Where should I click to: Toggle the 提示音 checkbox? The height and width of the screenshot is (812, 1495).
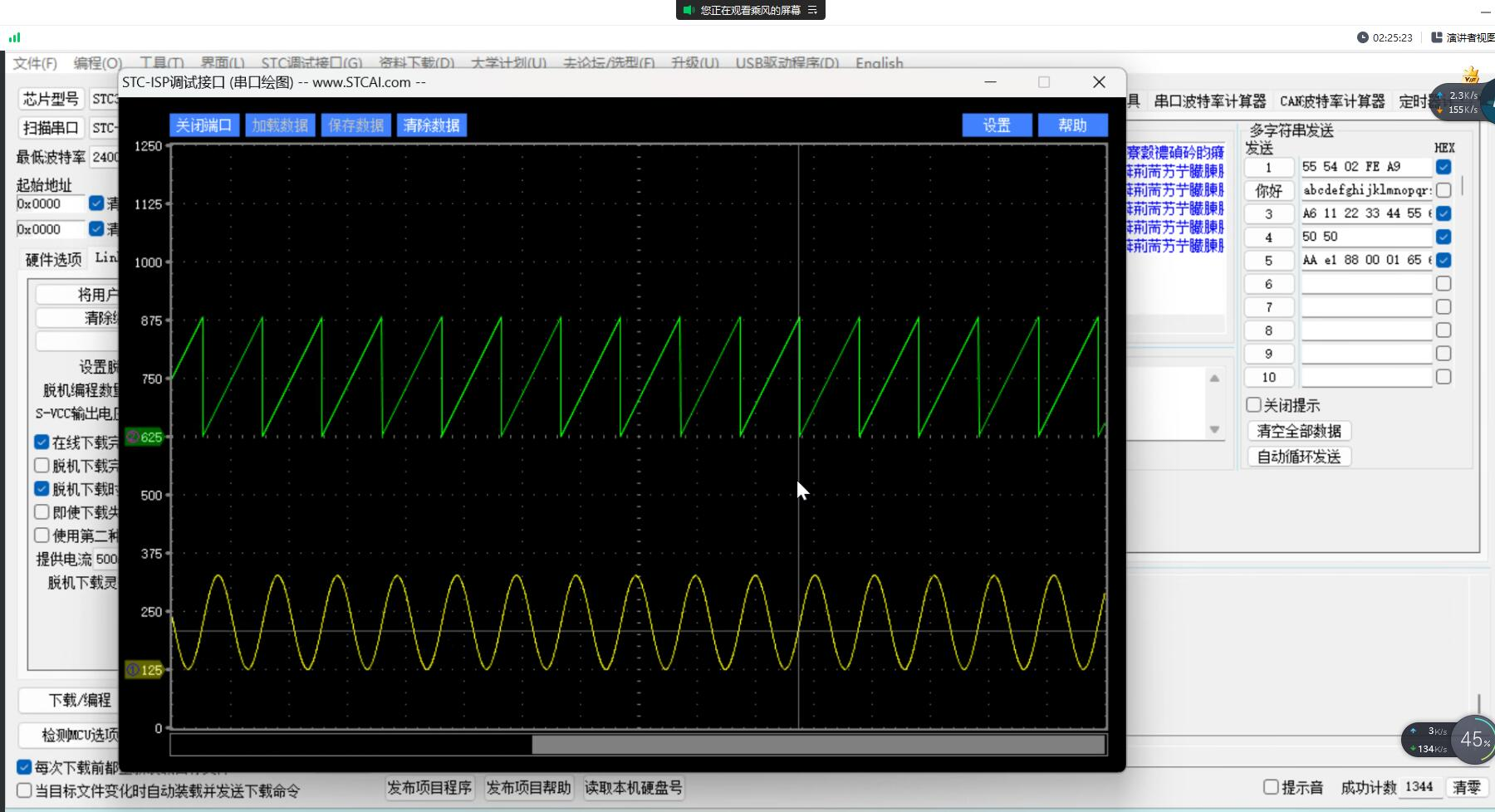[1271, 787]
